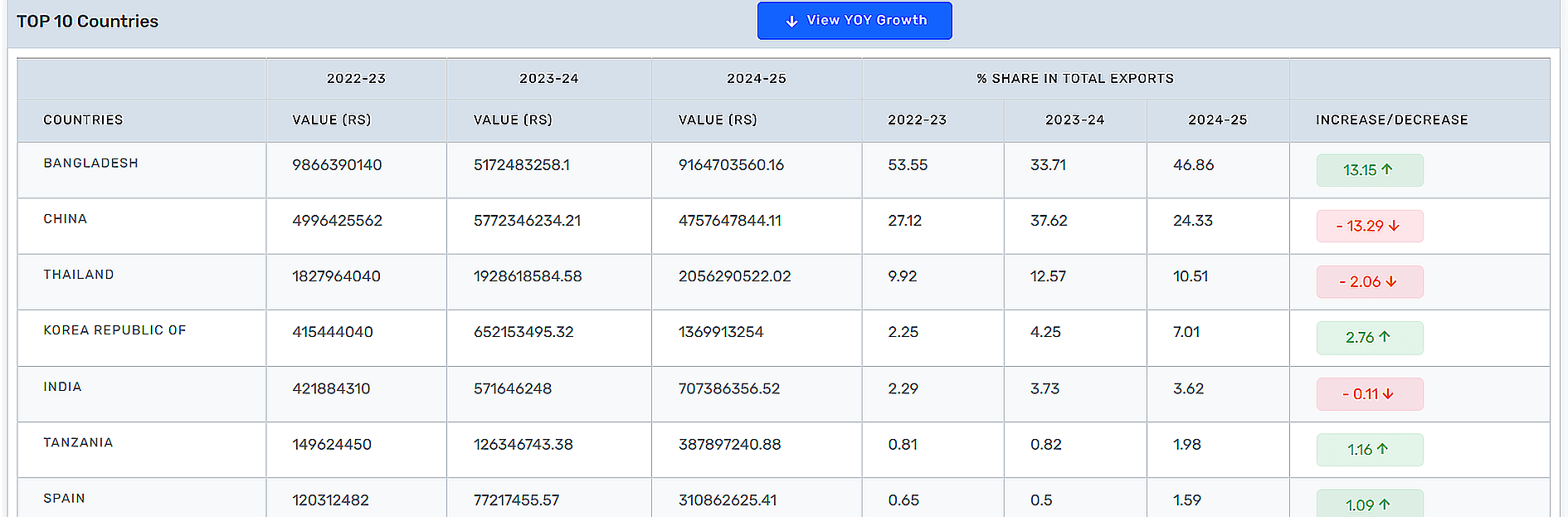Click India's -0.11 decrease badge
The image size is (1568, 517).
click(1369, 394)
